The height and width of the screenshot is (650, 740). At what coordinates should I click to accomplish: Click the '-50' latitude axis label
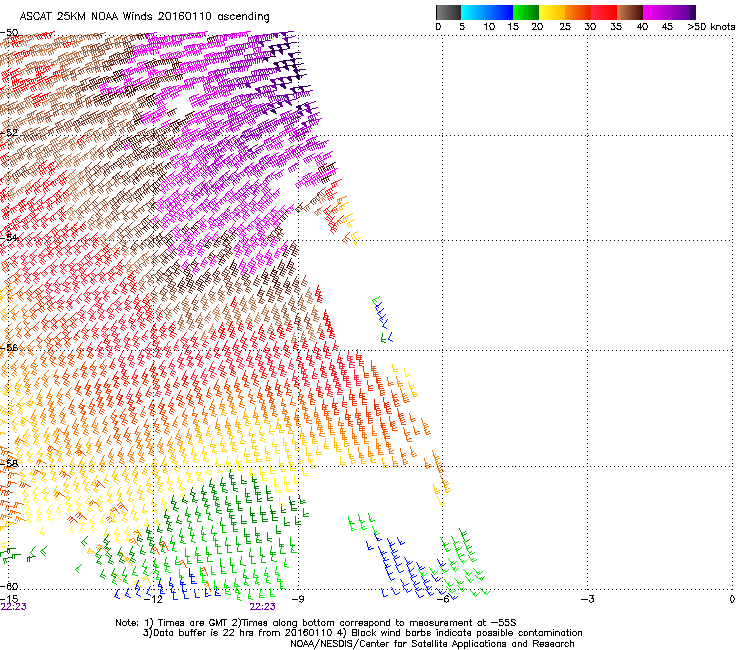(x=10, y=33)
